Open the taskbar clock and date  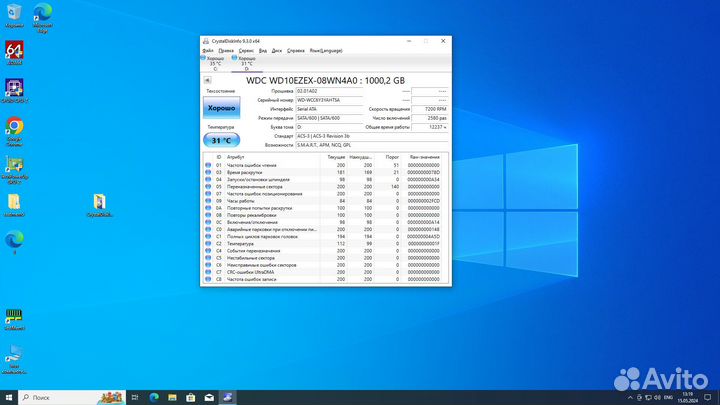[x=687, y=398]
